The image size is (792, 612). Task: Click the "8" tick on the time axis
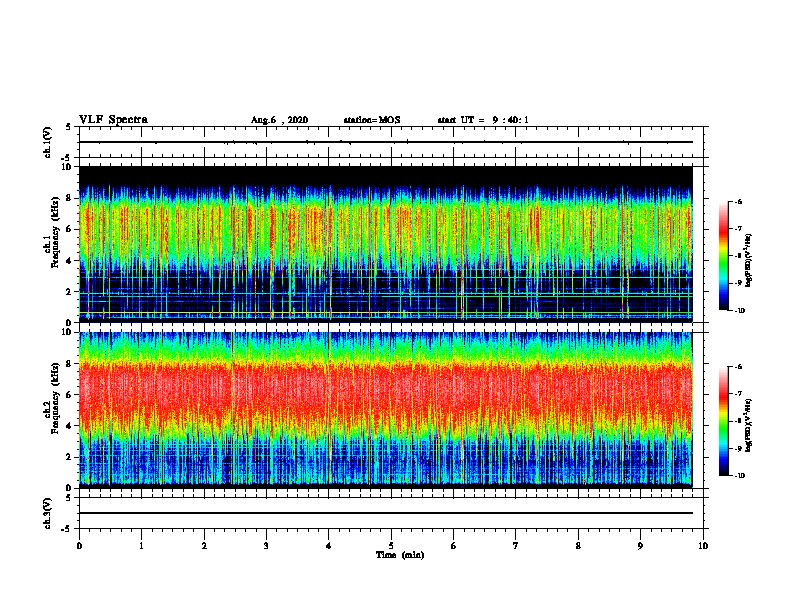pos(578,546)
